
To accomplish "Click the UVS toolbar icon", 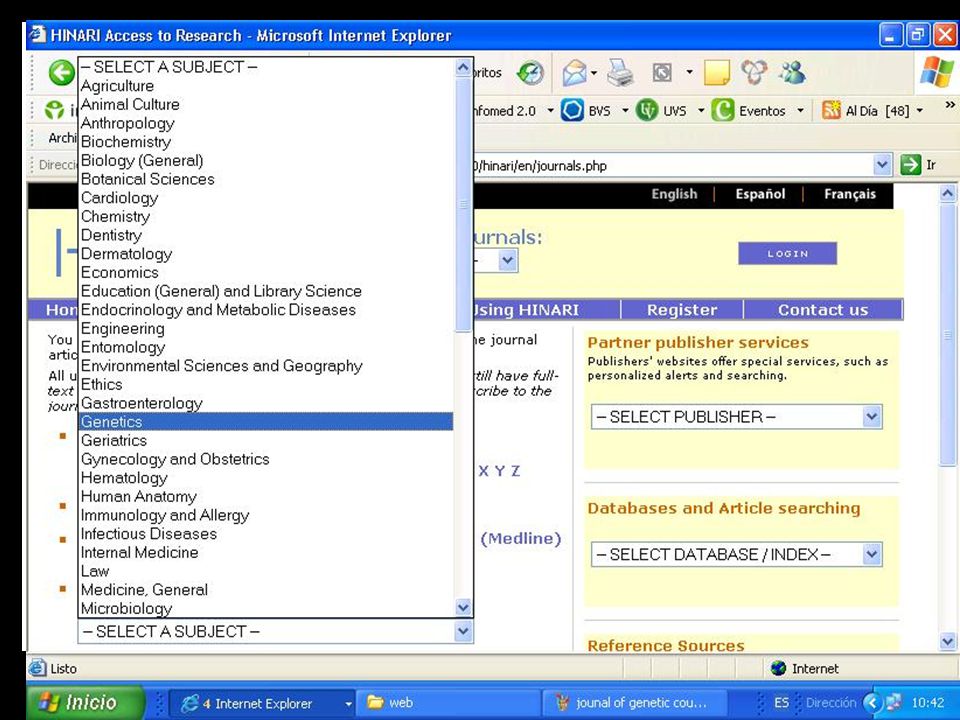I will (647, 111).
